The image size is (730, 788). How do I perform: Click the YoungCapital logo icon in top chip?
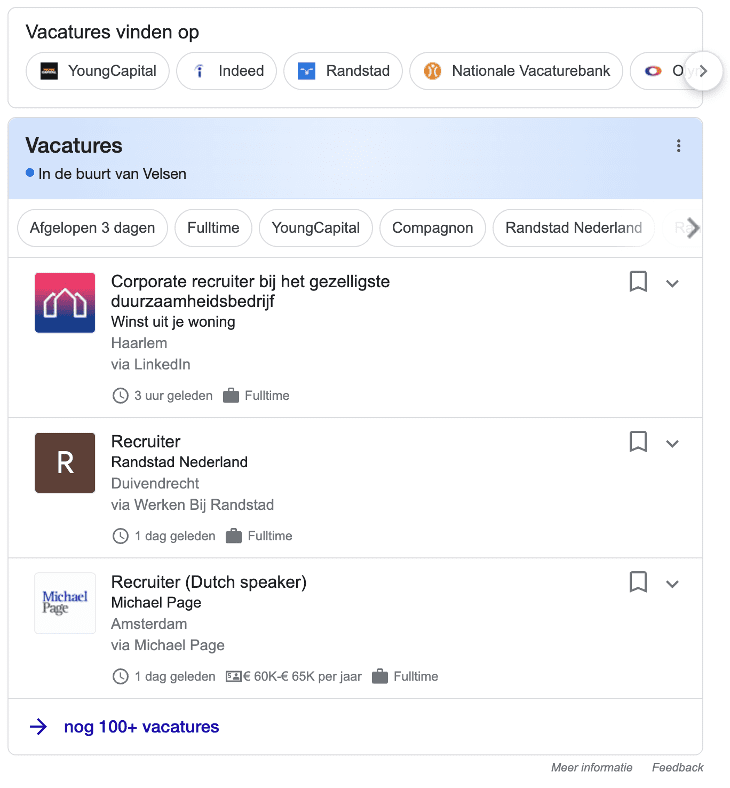[x=49, y=71]
